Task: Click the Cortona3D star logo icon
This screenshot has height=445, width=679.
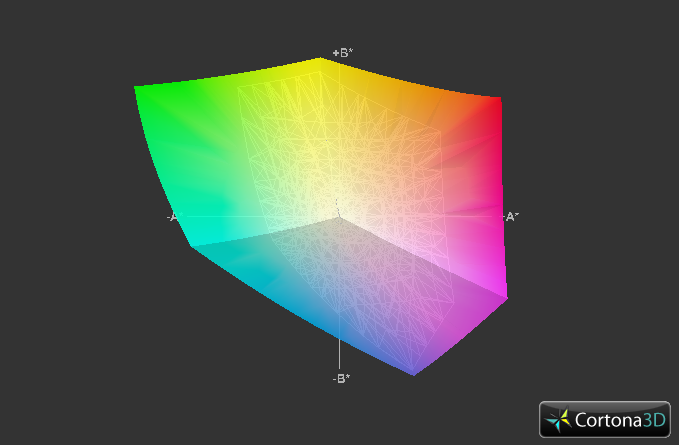Action: (558, 419)
